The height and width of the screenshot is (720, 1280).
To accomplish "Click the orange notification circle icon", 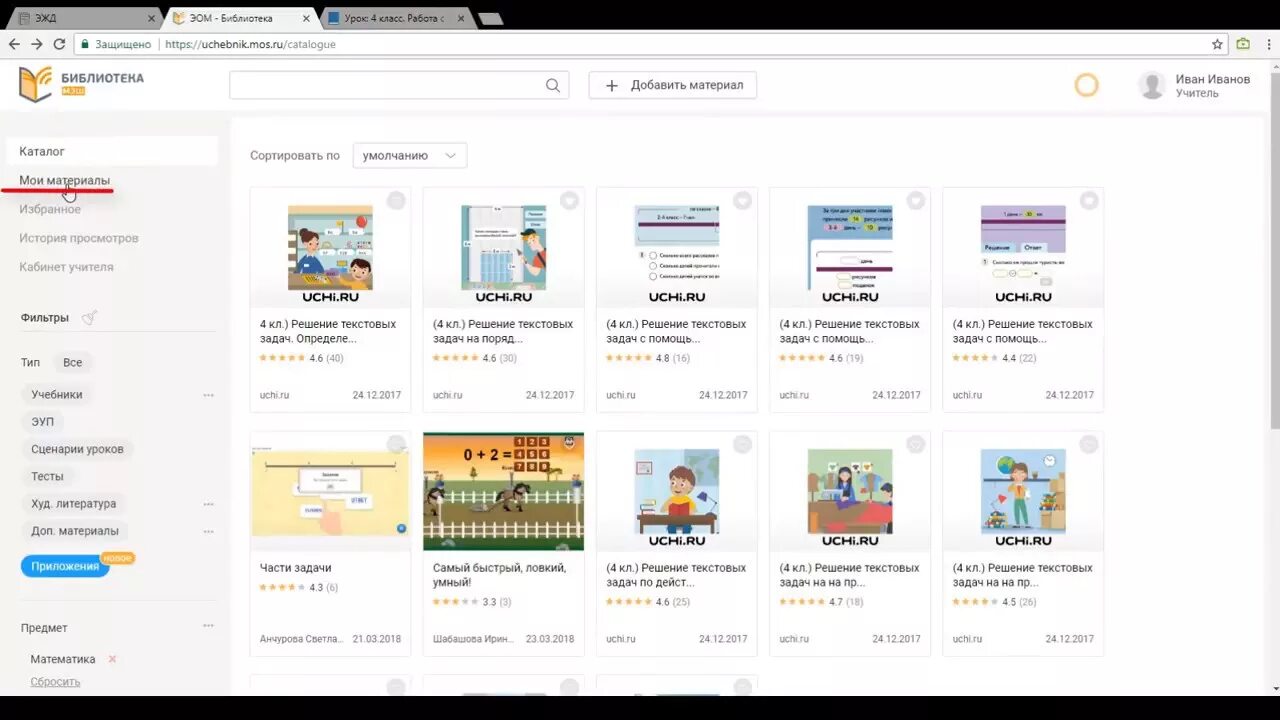I will click(1086, 85).
